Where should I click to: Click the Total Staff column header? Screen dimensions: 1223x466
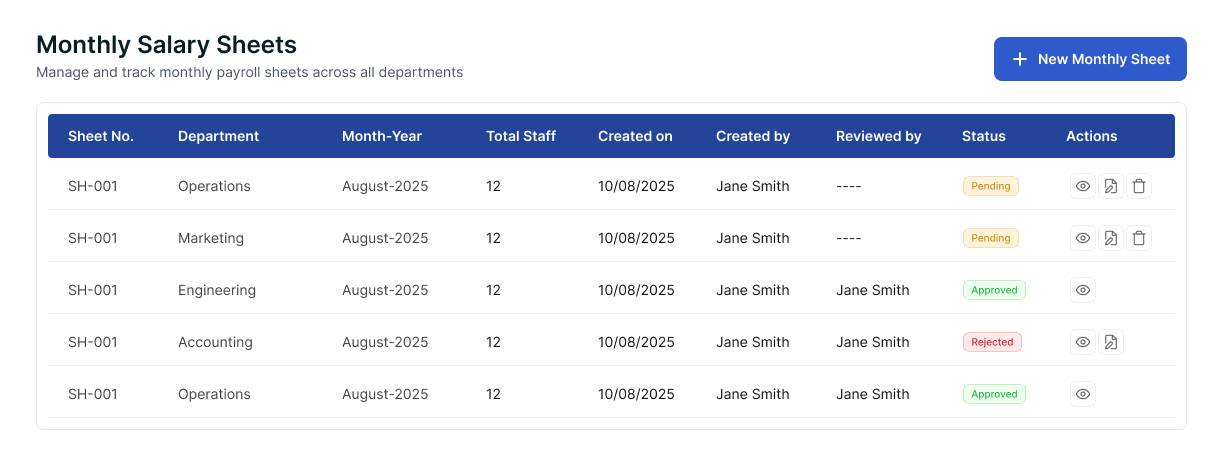520,136
